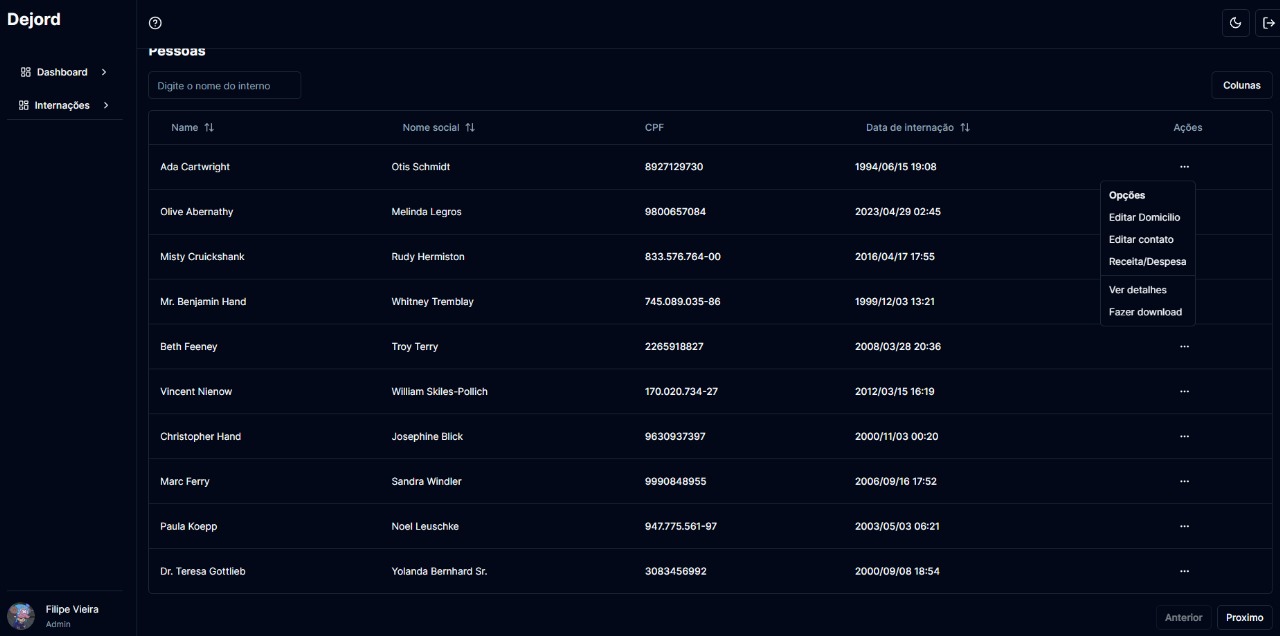Go to next page with Proximo
The height and width of the screenshot is (636, 1280).
1244,617
